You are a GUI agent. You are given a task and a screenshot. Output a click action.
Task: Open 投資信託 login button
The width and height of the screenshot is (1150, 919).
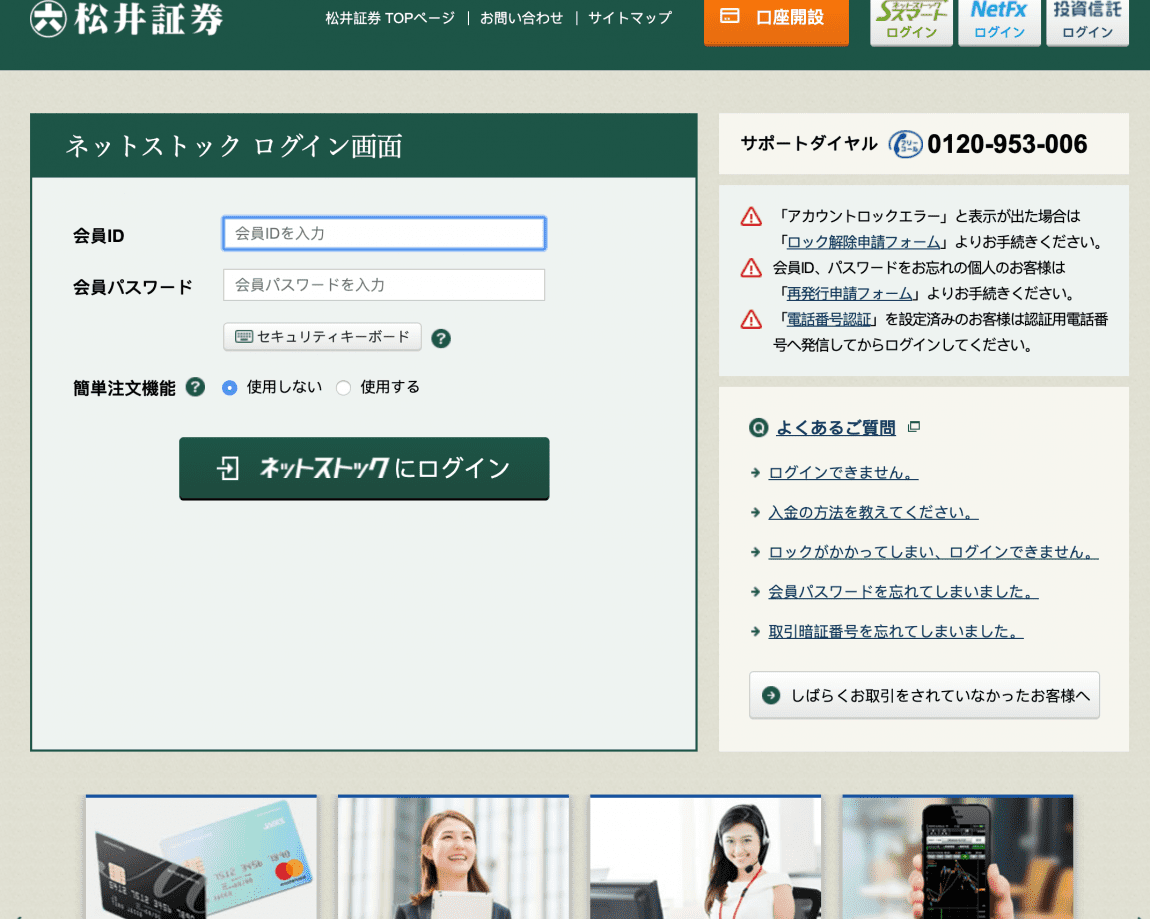pyautogui.click(x=1087, y=22)
